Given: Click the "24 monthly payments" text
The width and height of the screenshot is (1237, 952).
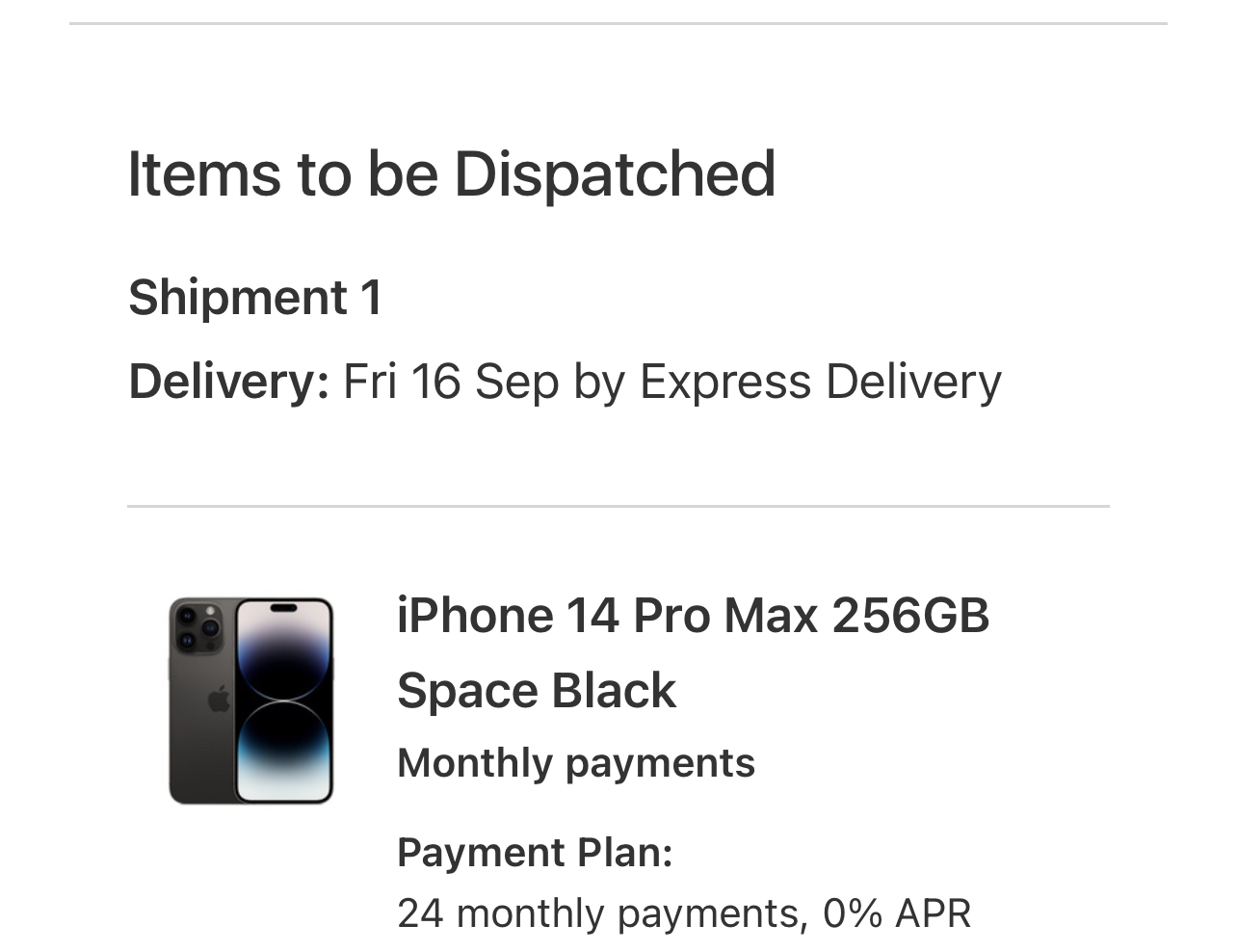Looking at the screenshot, I should tap(597, 913).
